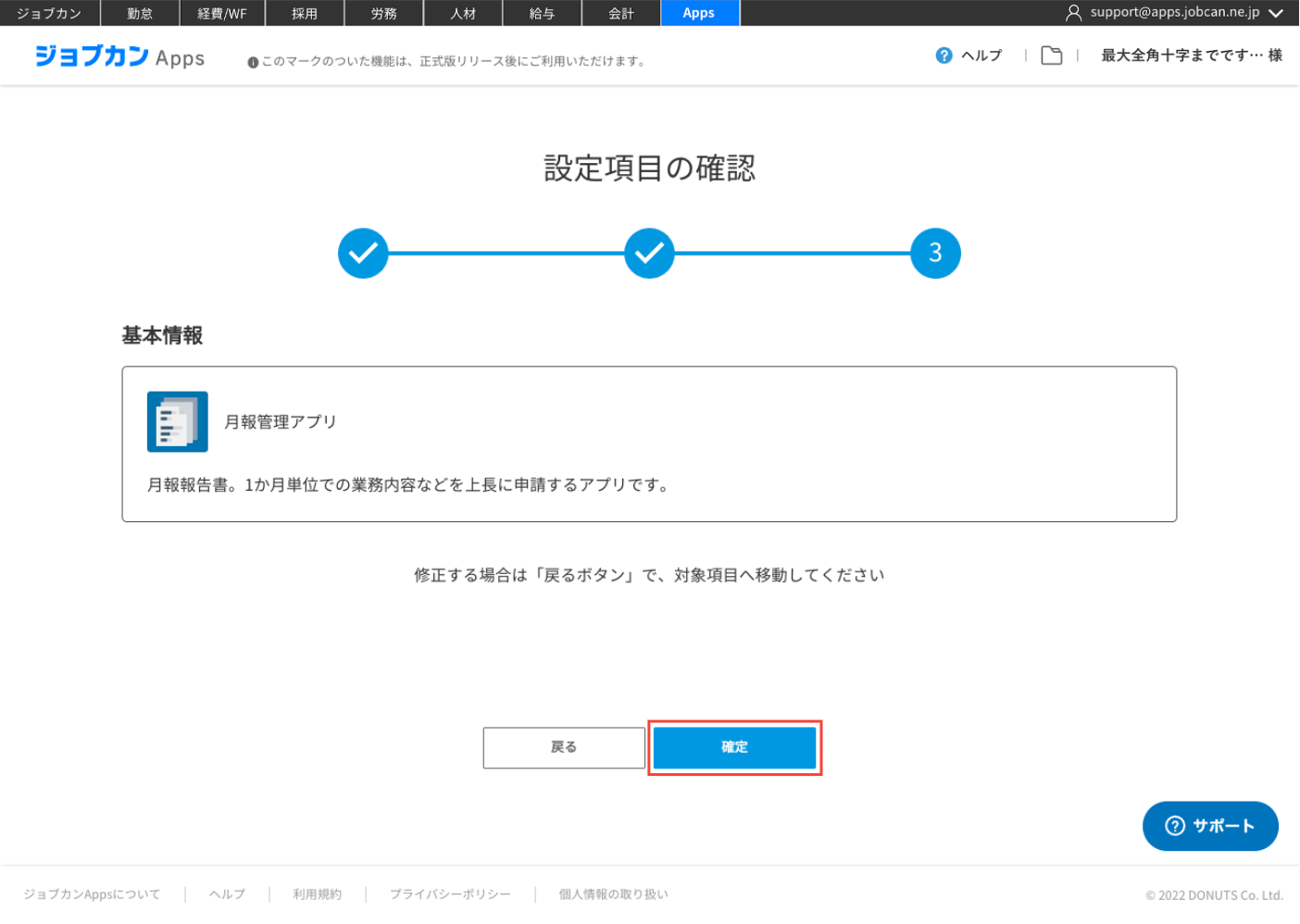Click the 月報管理アプリ document app icon

(177, 421)
